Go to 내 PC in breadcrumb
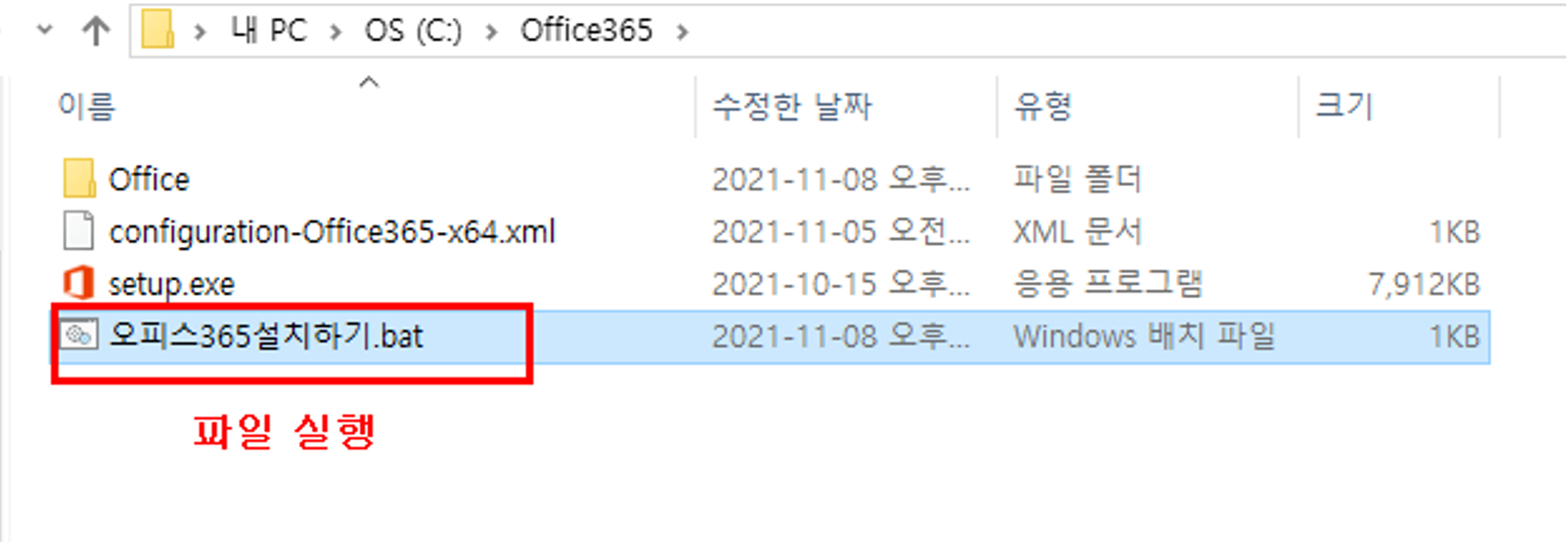Screen dimensions: 1568x554 coord(269,31)
